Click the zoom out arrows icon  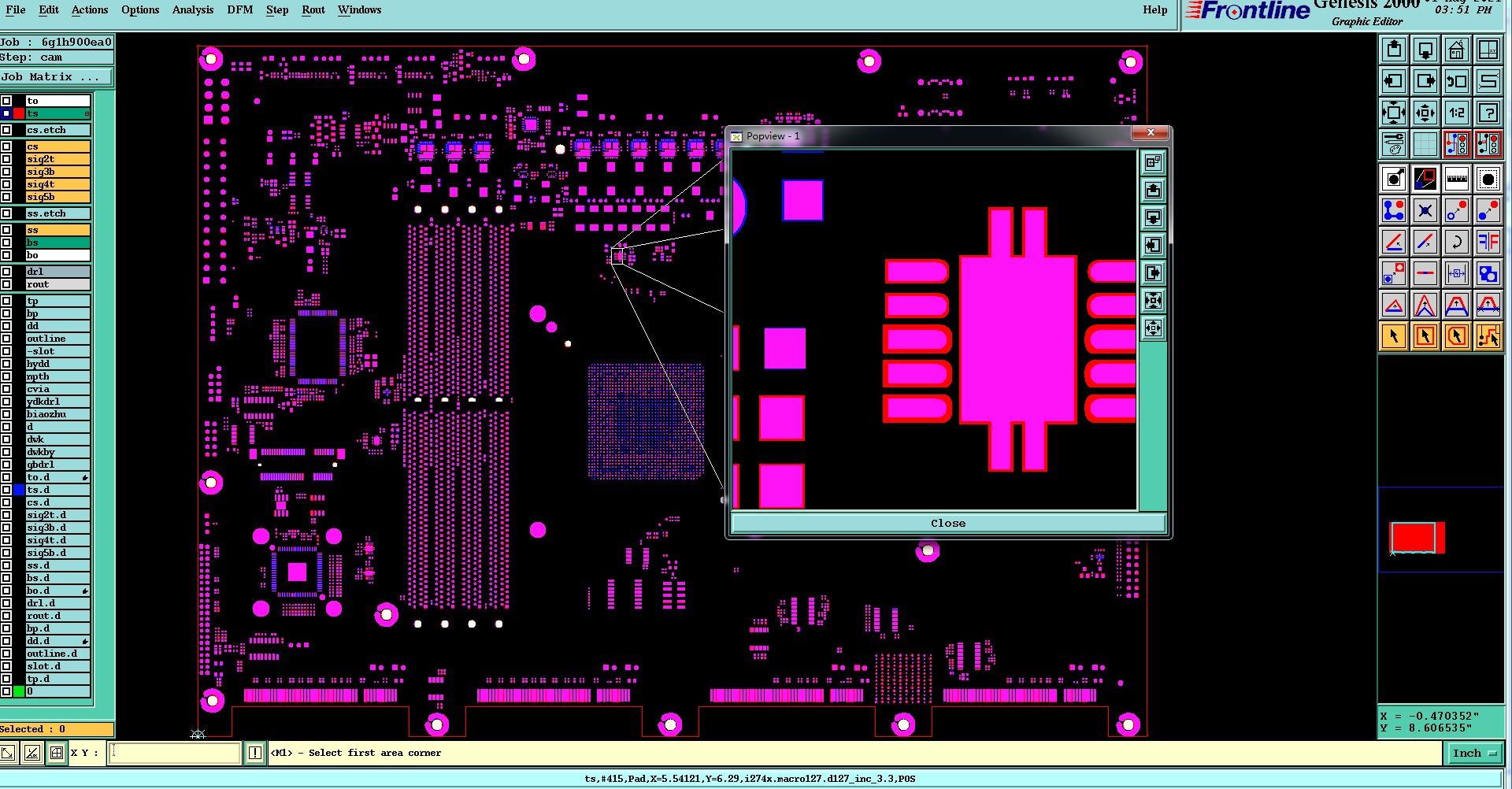click(1425, 113)
